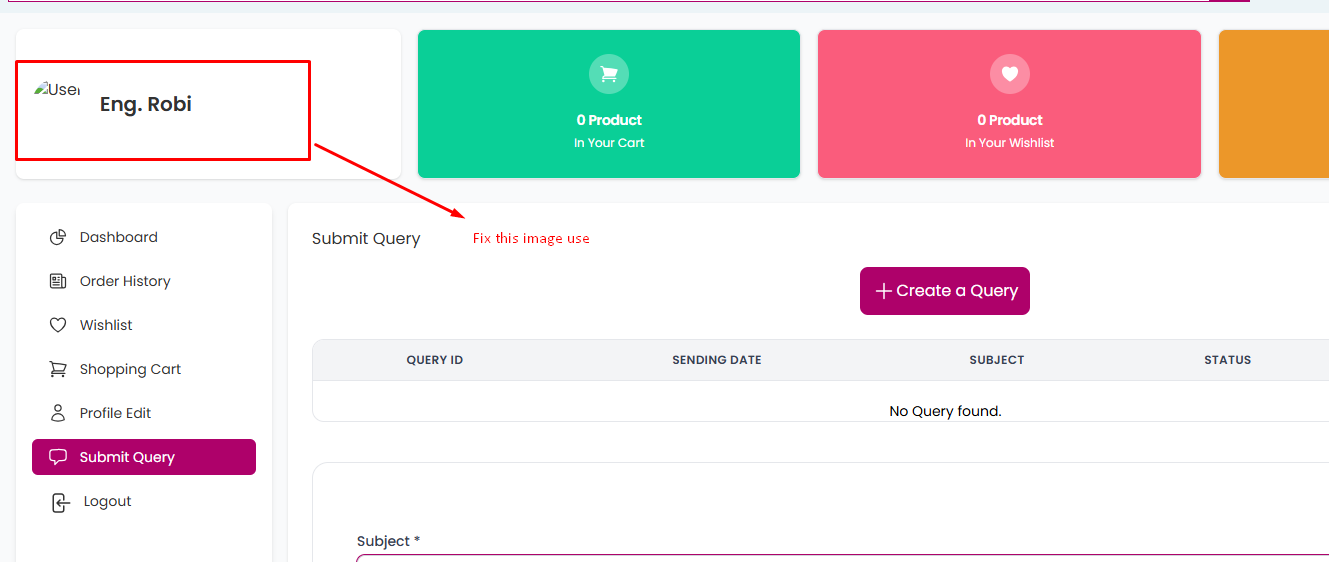Click the Profile Edit person icon

[58, 413]
